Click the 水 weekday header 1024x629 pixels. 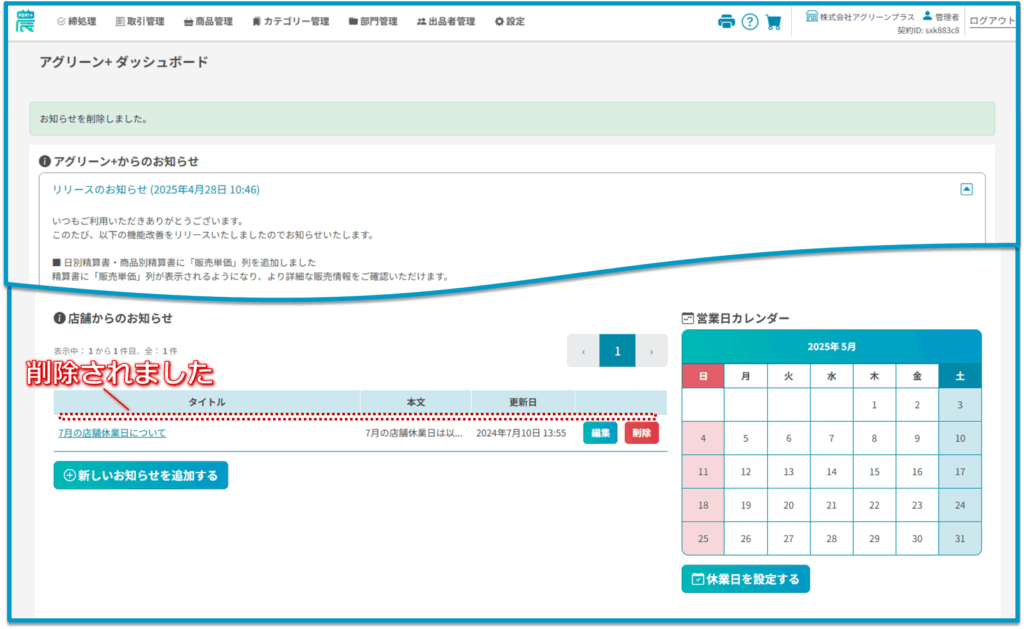pyautogui.click(x=831, y=376)
